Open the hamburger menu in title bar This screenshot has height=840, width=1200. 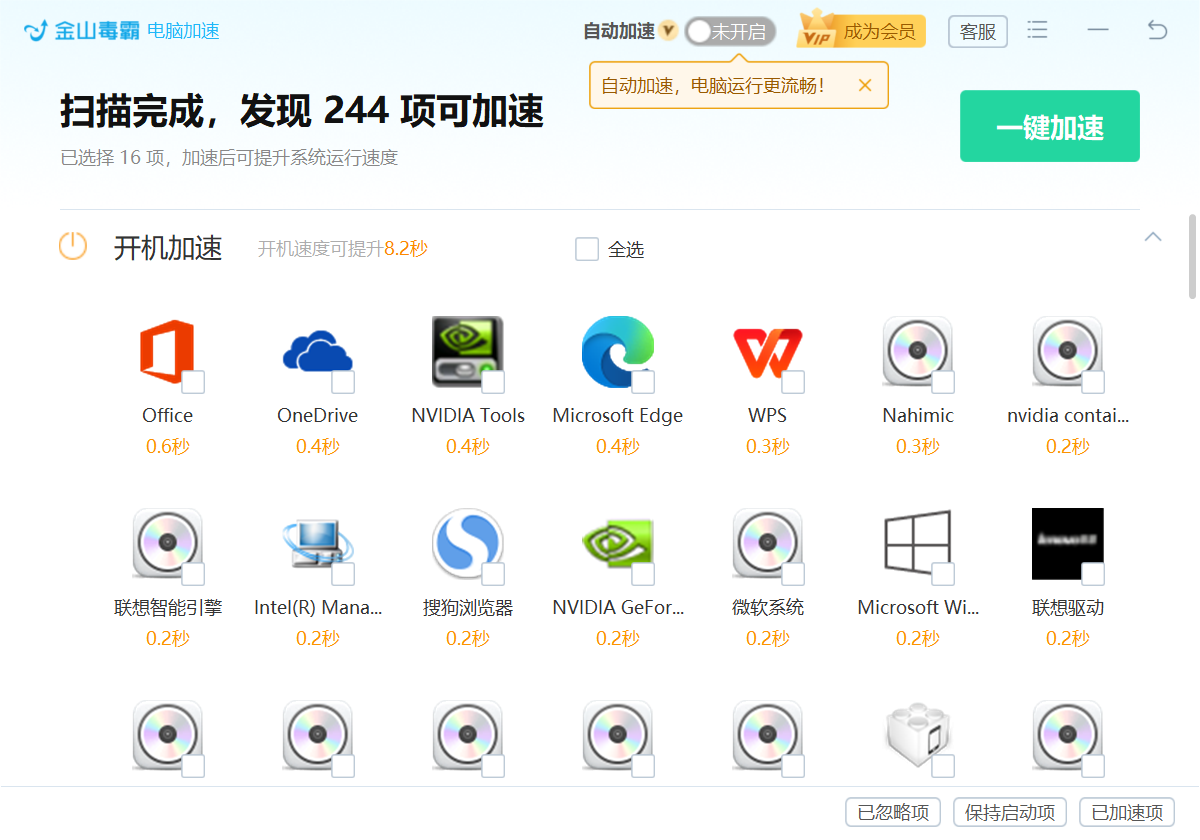[1038, 30]
